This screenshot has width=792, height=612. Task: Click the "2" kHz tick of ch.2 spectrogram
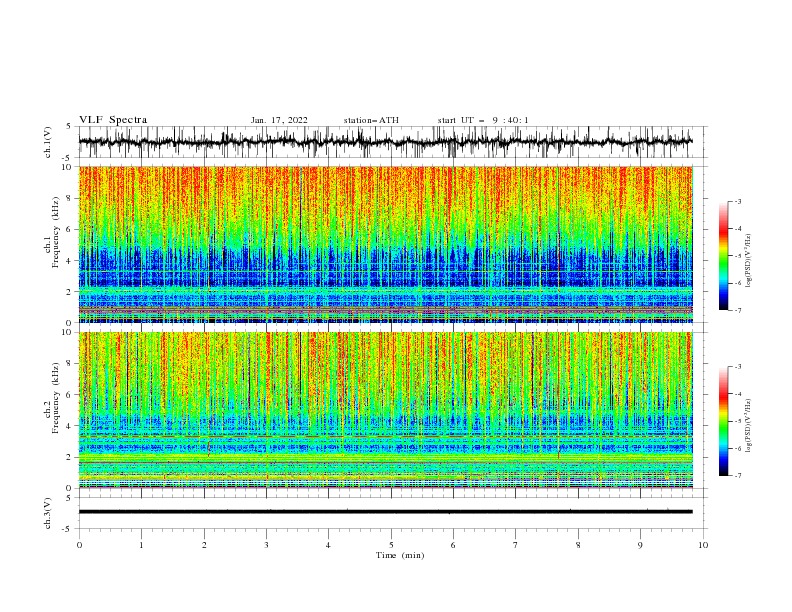tap(71, 457)
